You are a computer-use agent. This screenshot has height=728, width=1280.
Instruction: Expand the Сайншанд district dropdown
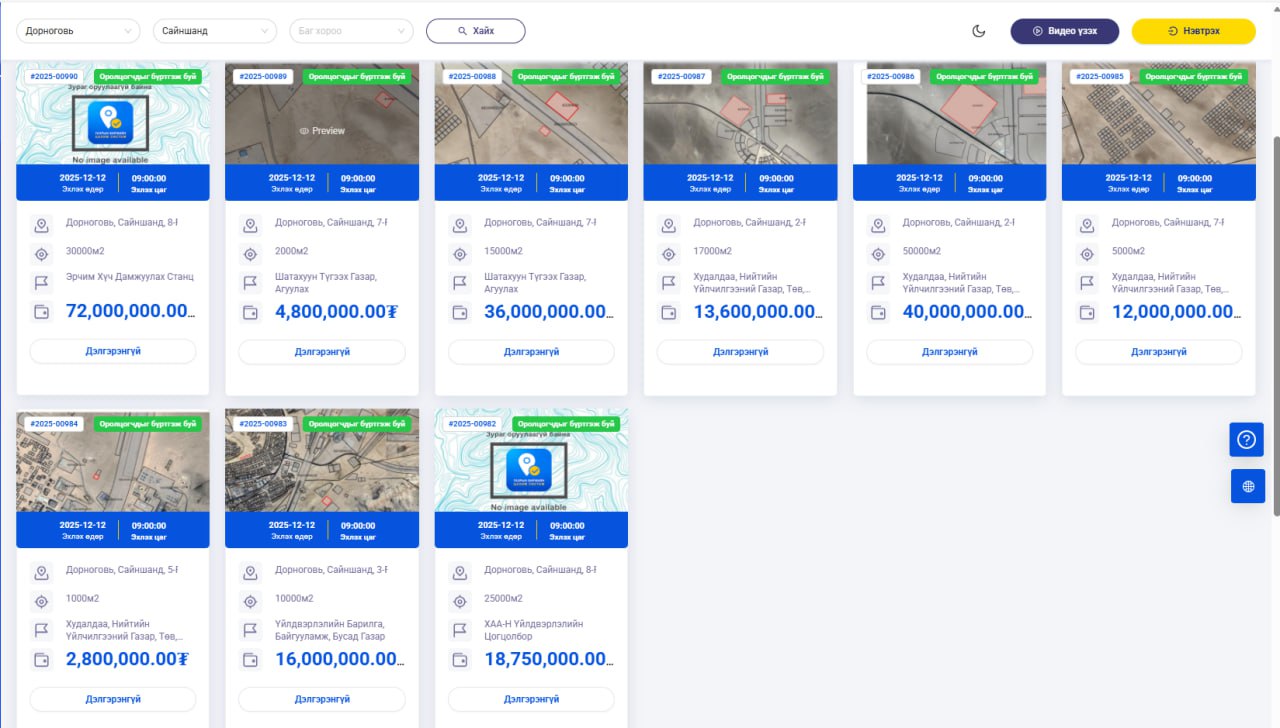(214, 31)
